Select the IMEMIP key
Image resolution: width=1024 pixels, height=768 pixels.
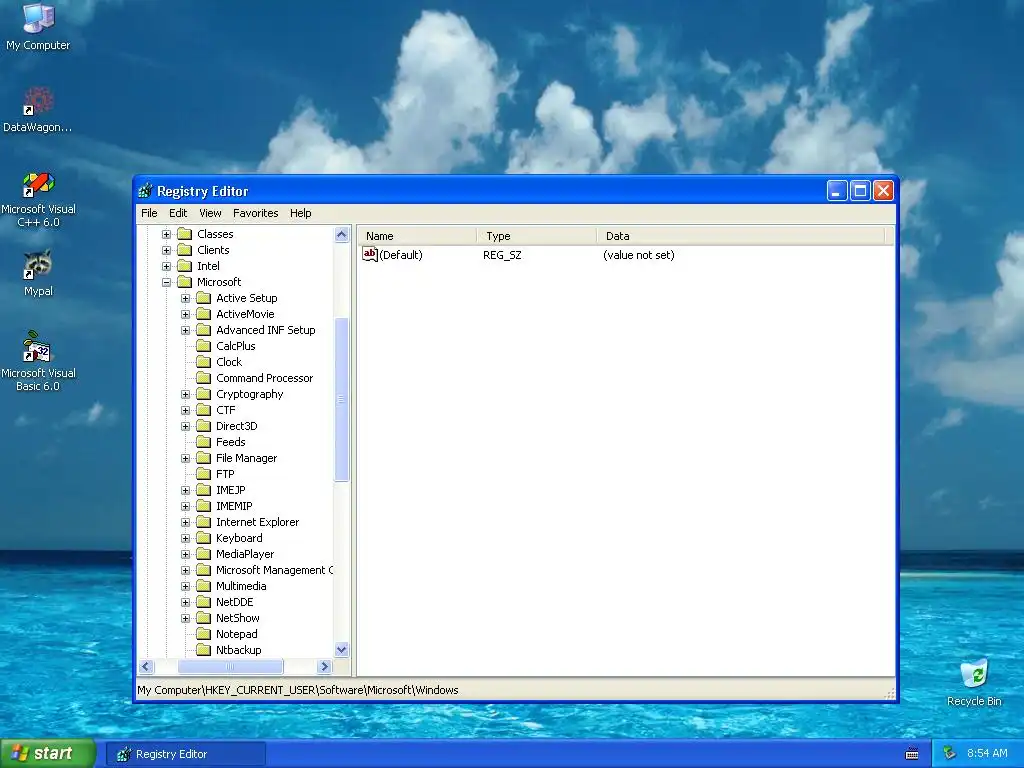(x=234, y=506)
